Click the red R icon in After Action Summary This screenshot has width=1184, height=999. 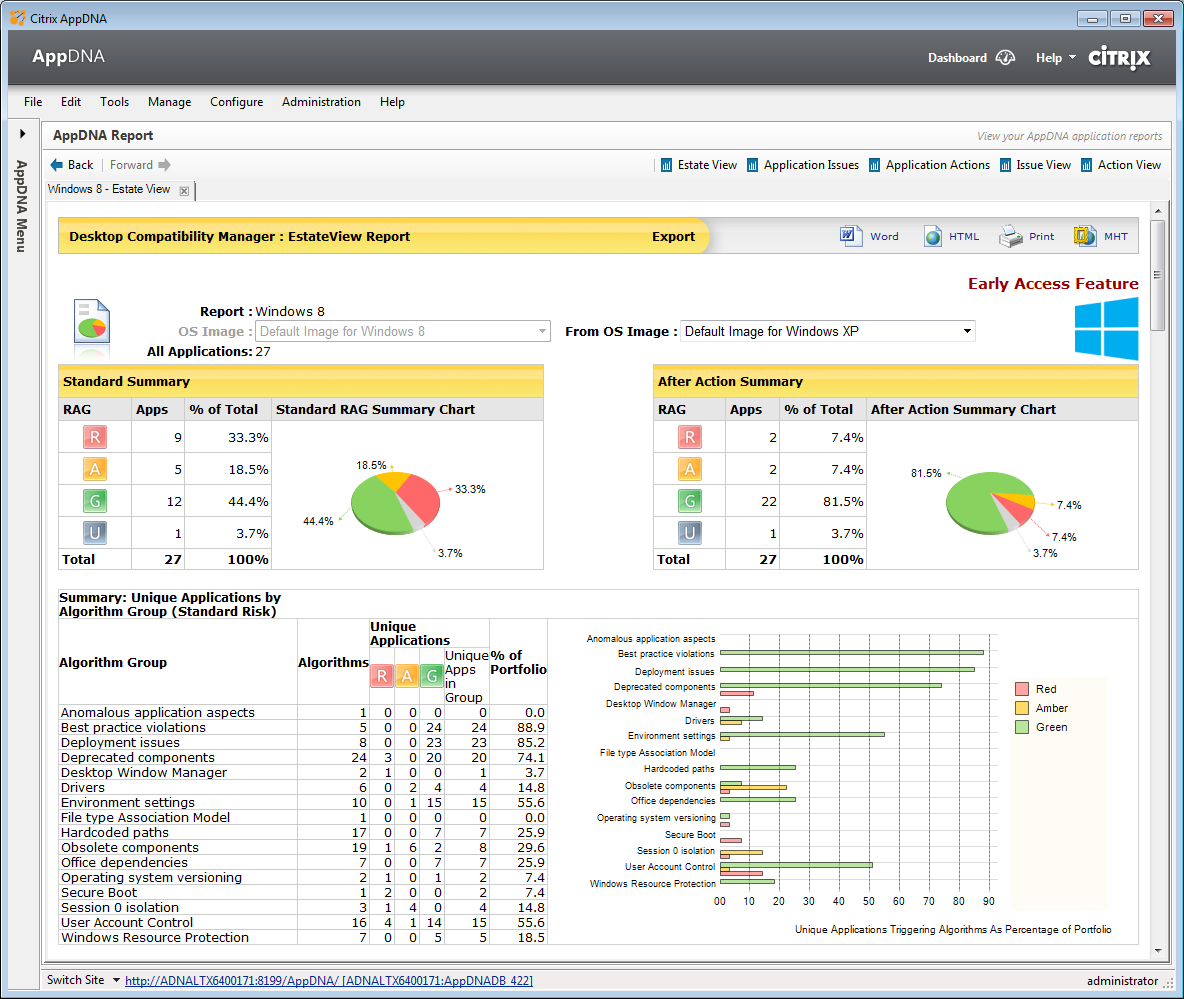coord(689,437)
